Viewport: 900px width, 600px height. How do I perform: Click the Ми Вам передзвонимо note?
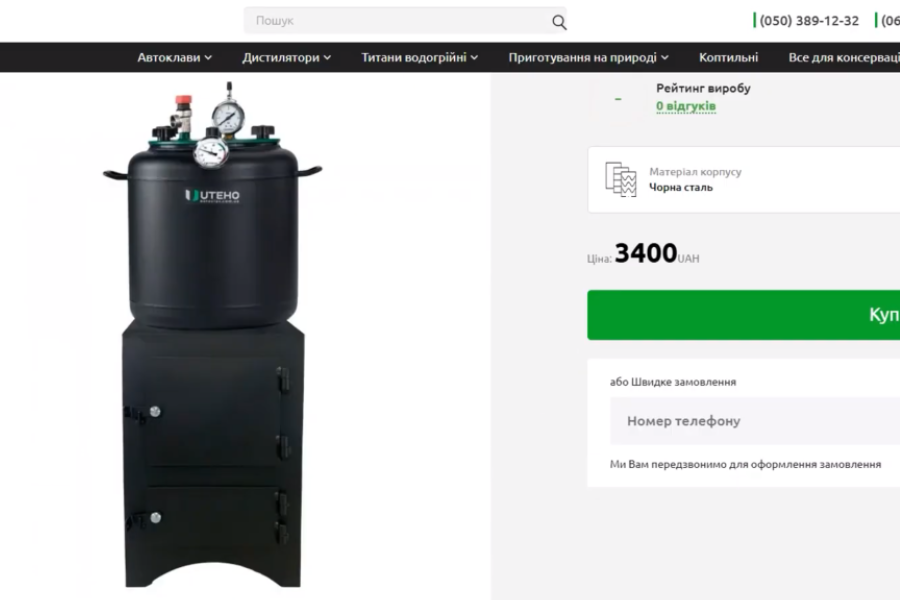(745, 464)
